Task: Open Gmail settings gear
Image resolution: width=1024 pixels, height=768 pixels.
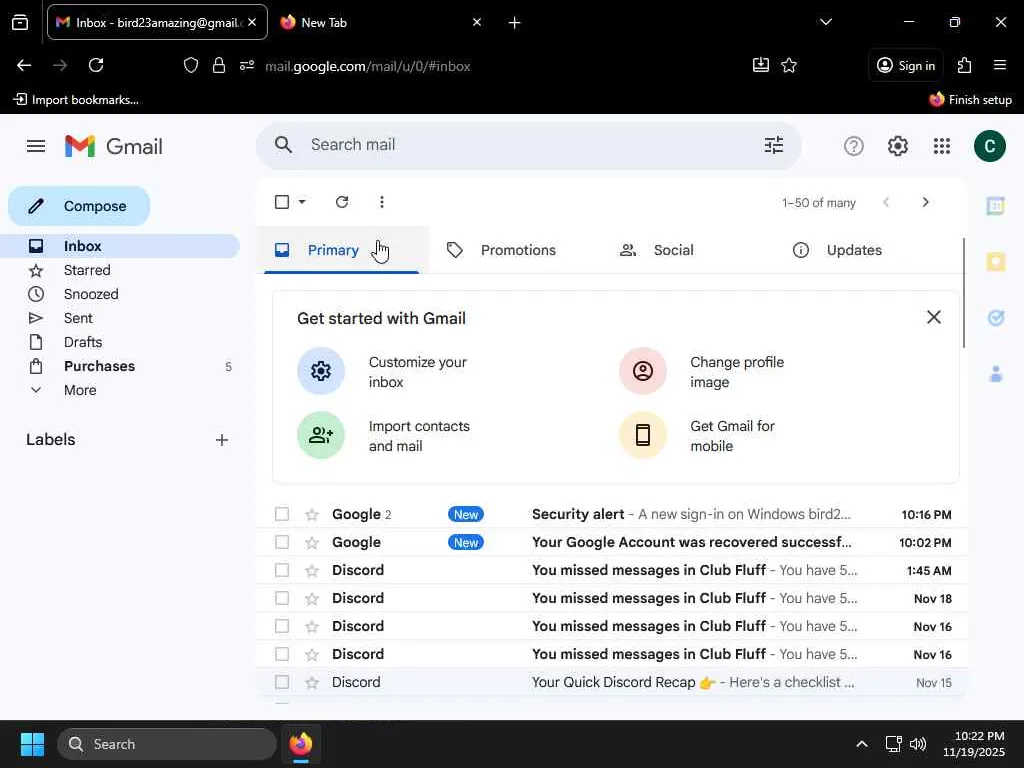Action: tap(897, 146)
